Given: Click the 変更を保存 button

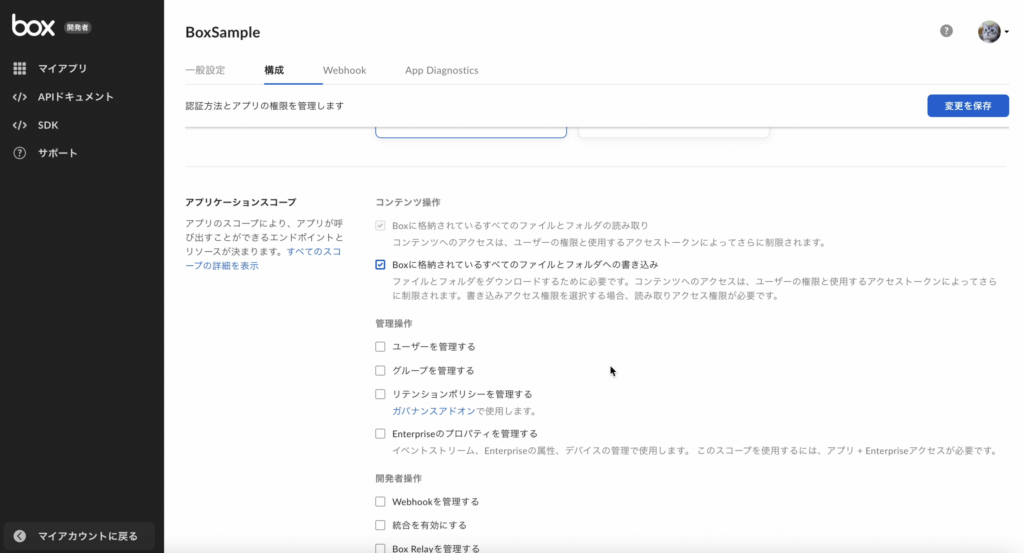Looking at the screenshot, I should pyautogui.click(x=968, y=106).
